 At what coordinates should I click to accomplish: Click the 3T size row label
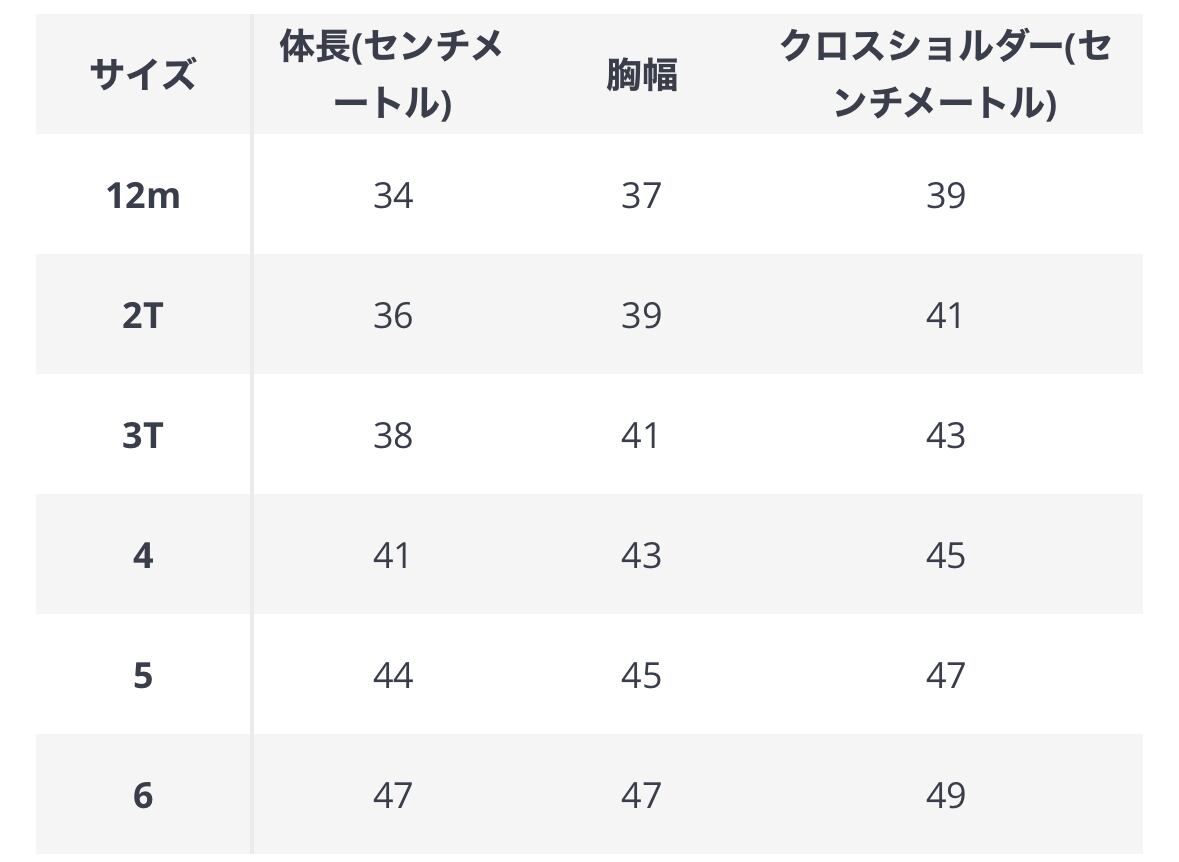[x=142, y=435]
